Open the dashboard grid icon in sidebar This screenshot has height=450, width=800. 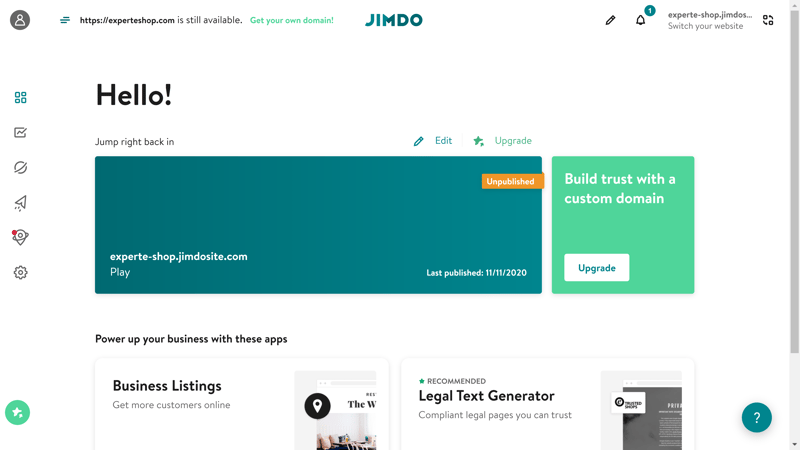20,97
